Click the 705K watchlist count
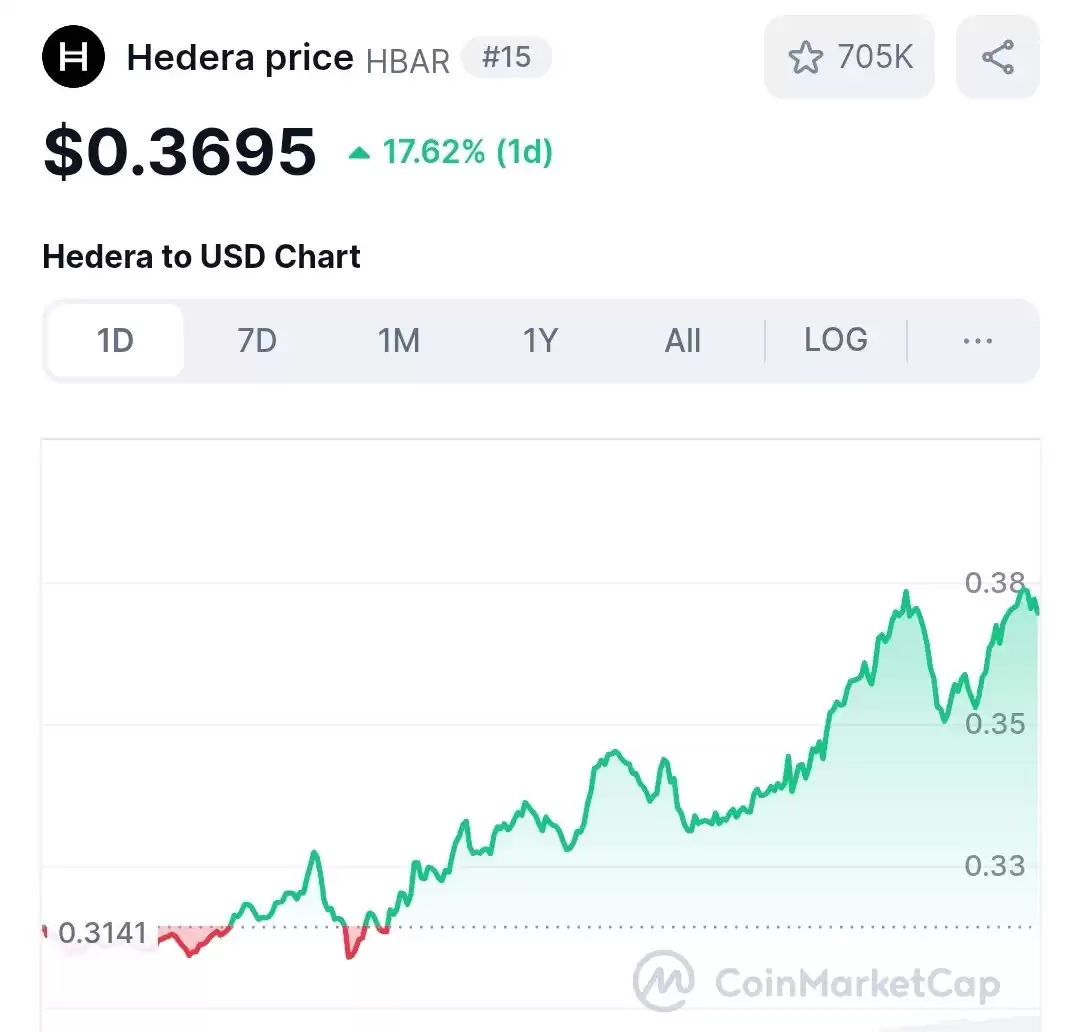The image size is (1080, 1032). click(875, 56)
